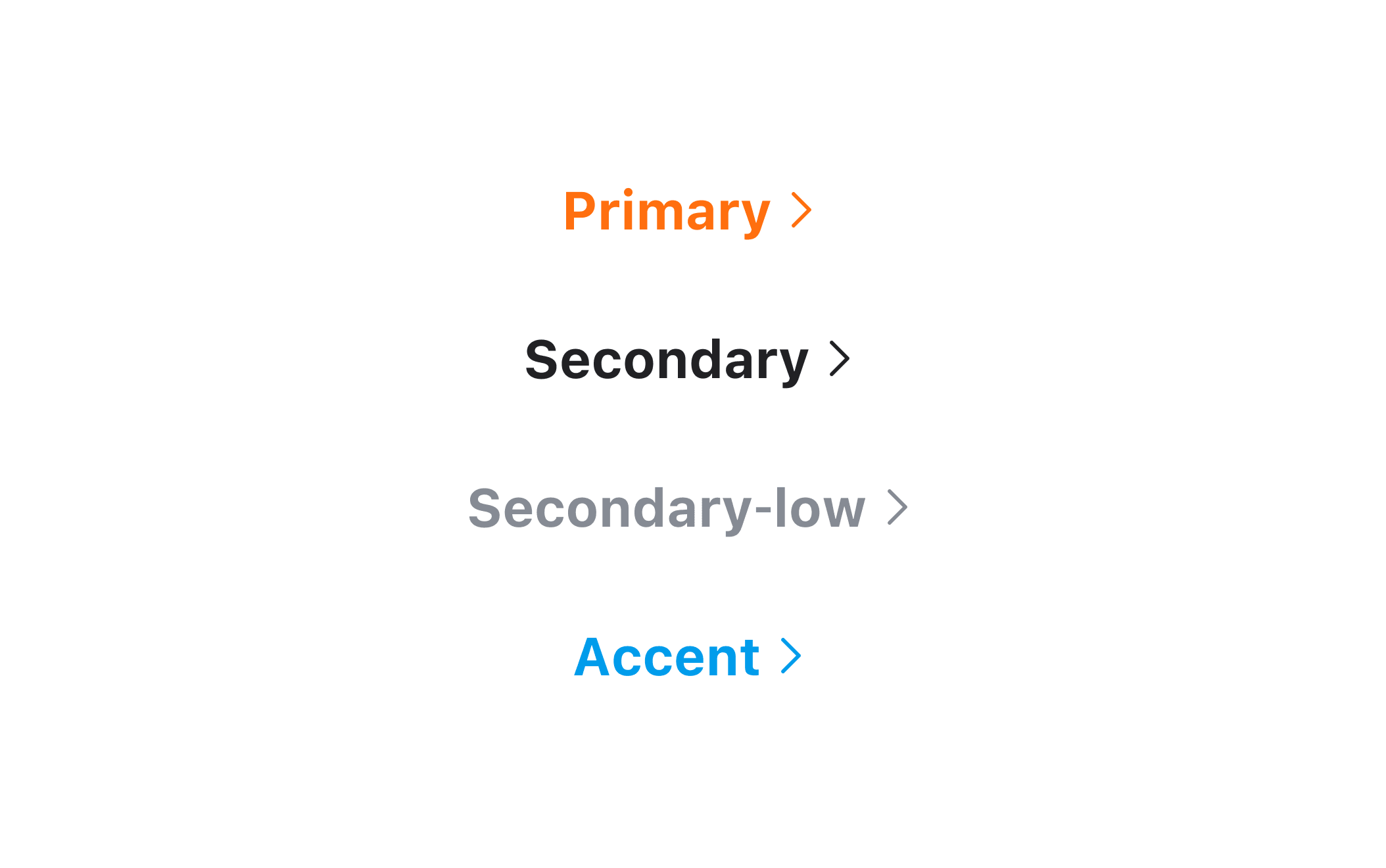
Task: Click the blue chevron next to Accent
Action: pos(791,656)
